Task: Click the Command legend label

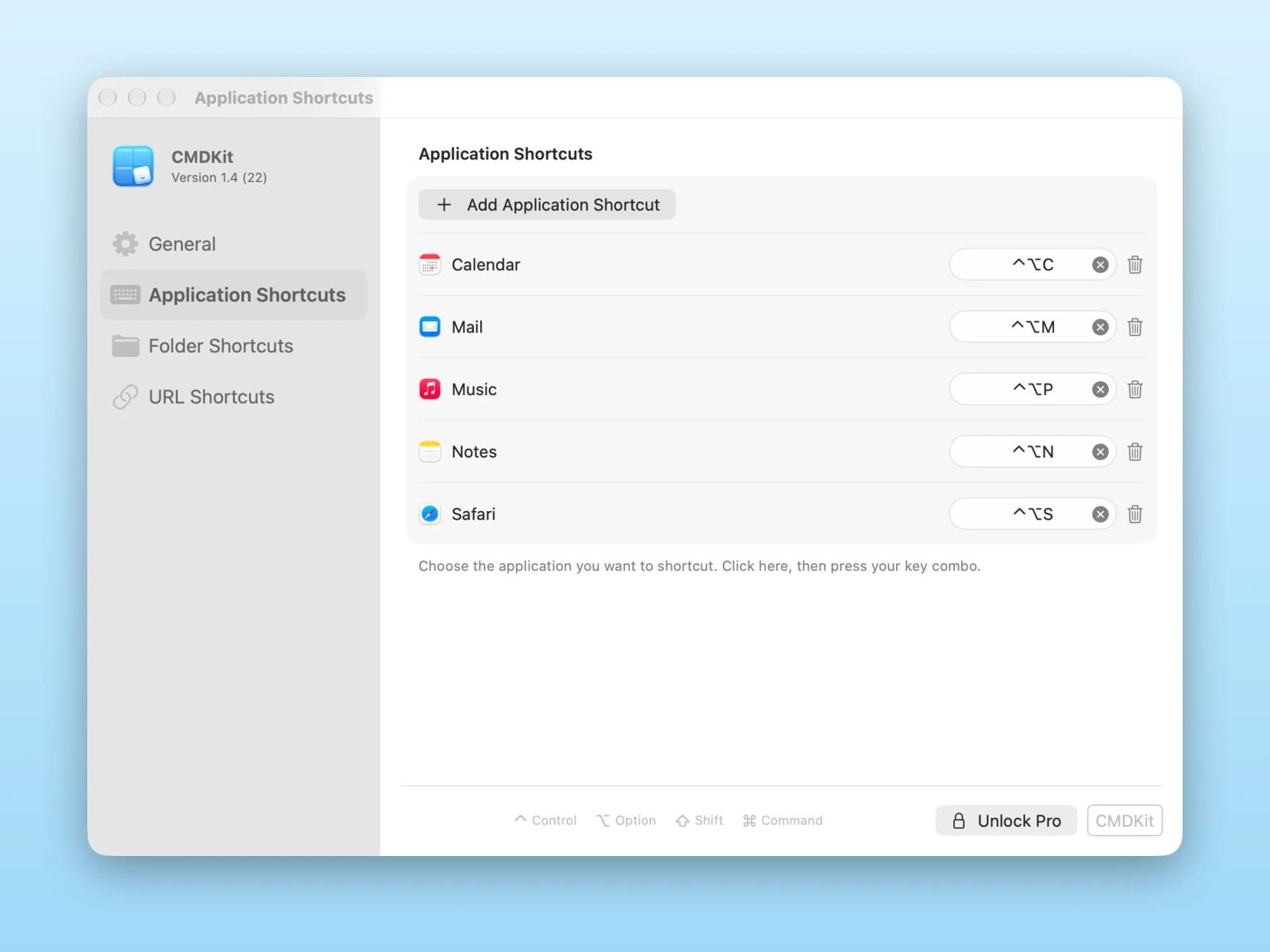Action: (783, 820)
